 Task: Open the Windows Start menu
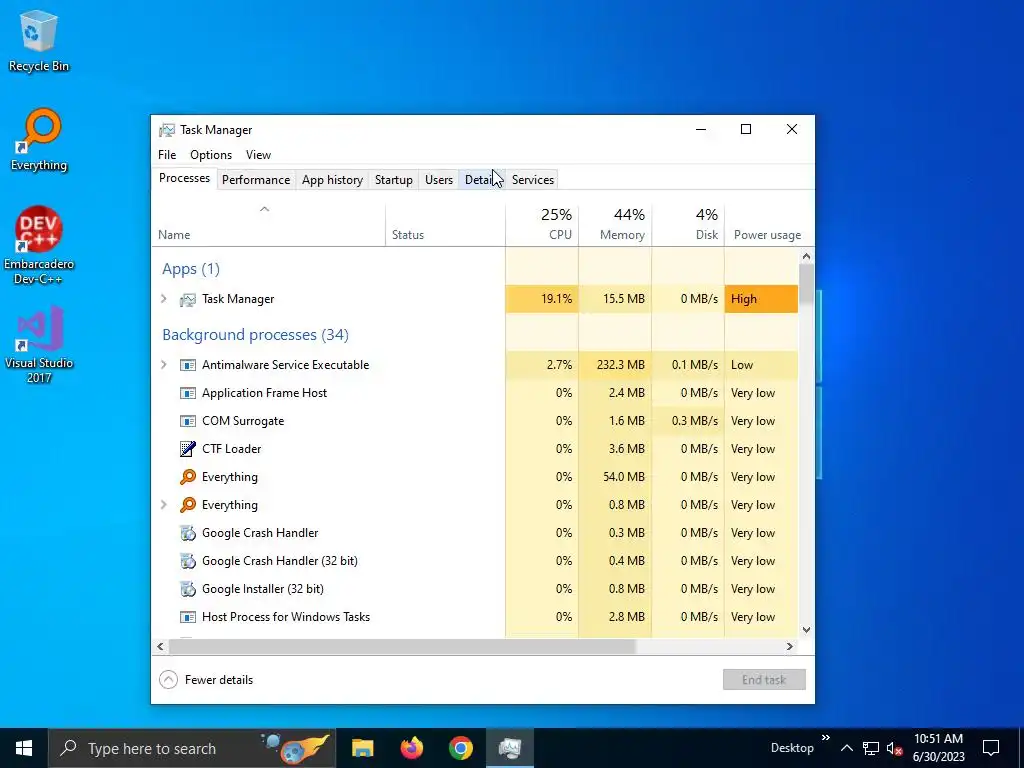tap(24, 748)
